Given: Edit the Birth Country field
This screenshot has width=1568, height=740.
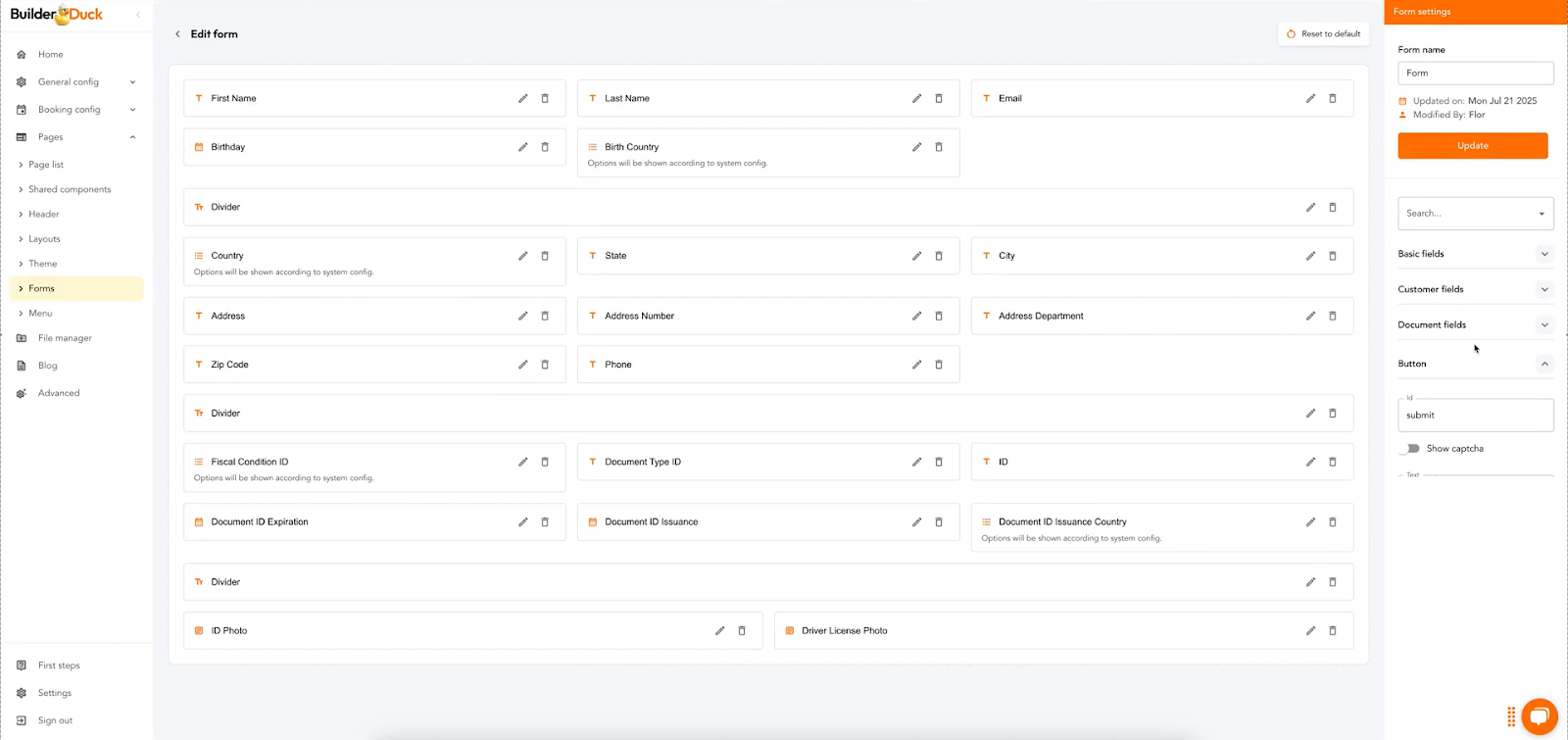Looking at the screenshot, I should (x=916, y=147).
